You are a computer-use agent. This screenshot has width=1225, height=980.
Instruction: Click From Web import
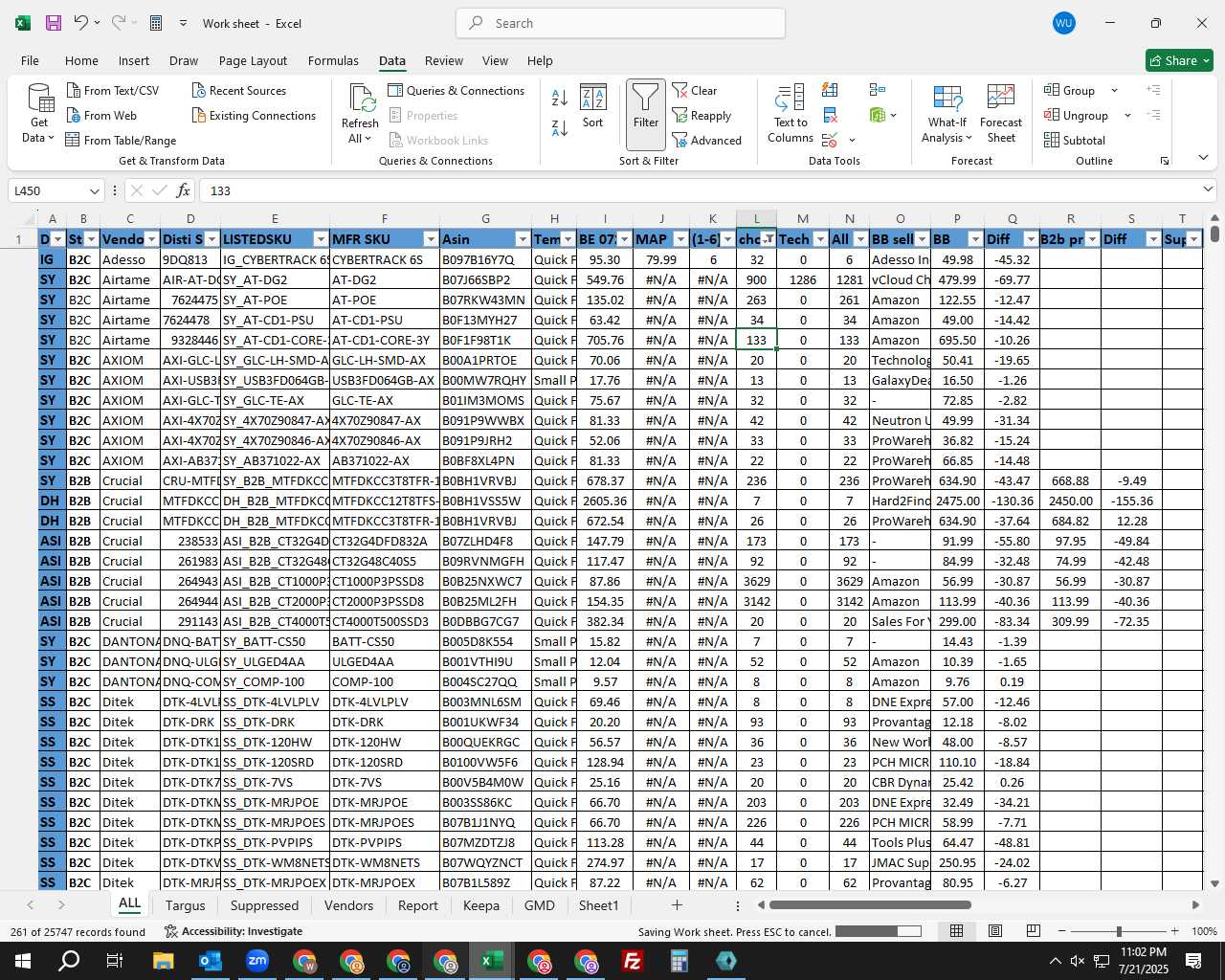coord(101,115)
